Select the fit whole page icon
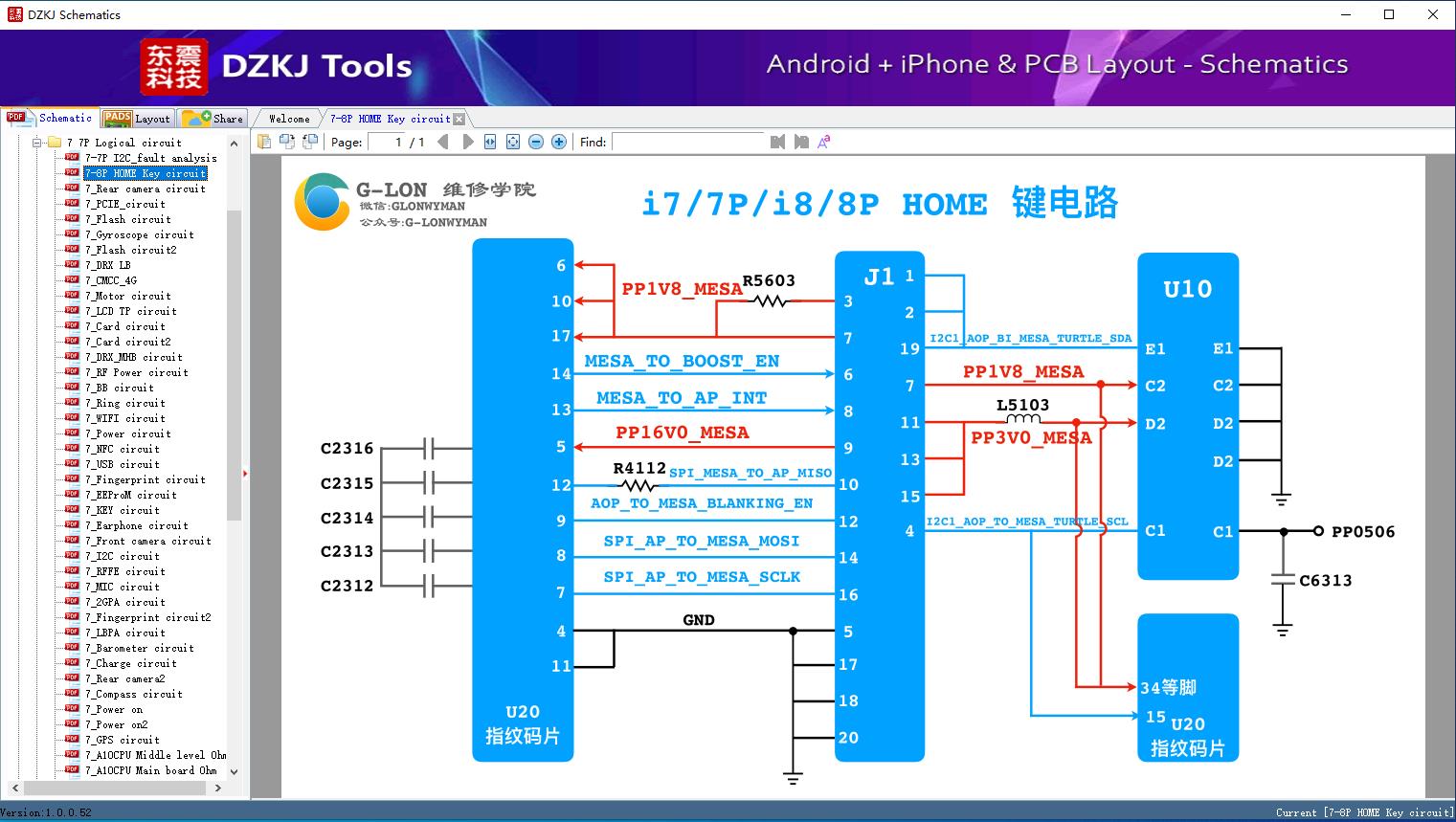 pyautogui.click(x=513, y=142)
